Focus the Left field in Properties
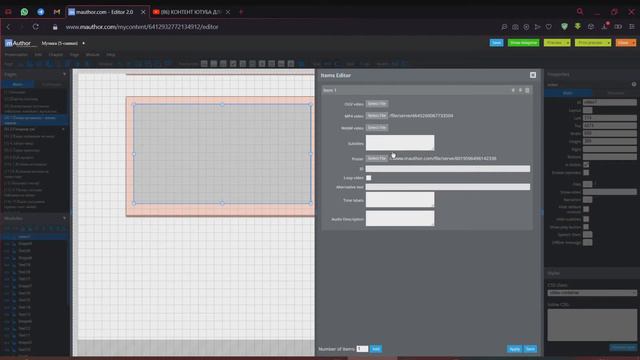This screenshot has height=360, width=640. pos(609,118)
